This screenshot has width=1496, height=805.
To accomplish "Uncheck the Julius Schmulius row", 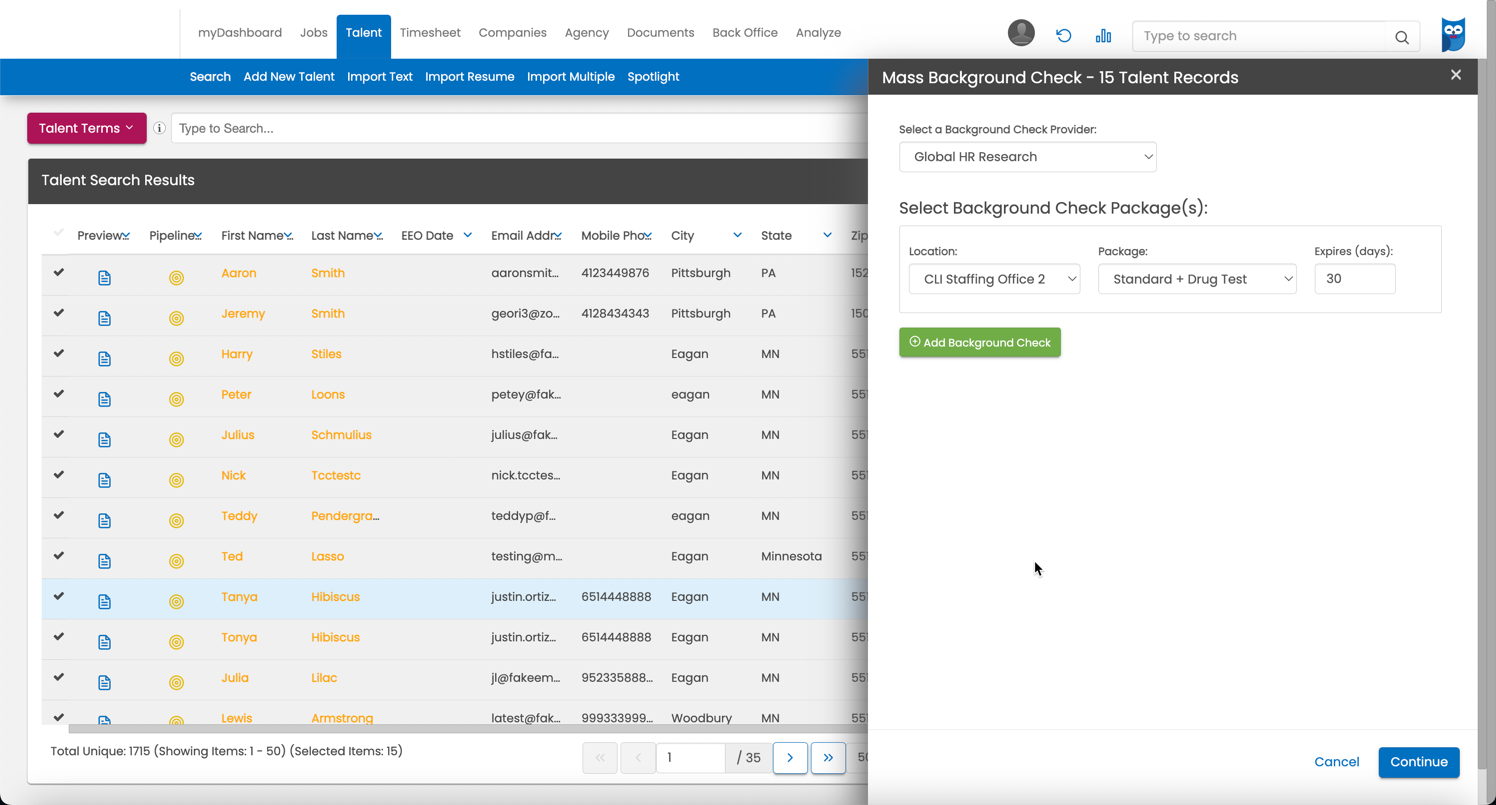I will [59, 434].
